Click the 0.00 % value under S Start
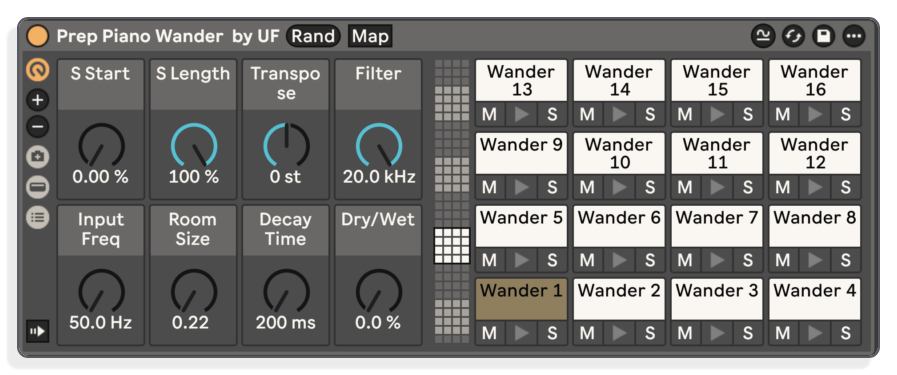This screenshot has height=375, width=897. tap(101, 177)
